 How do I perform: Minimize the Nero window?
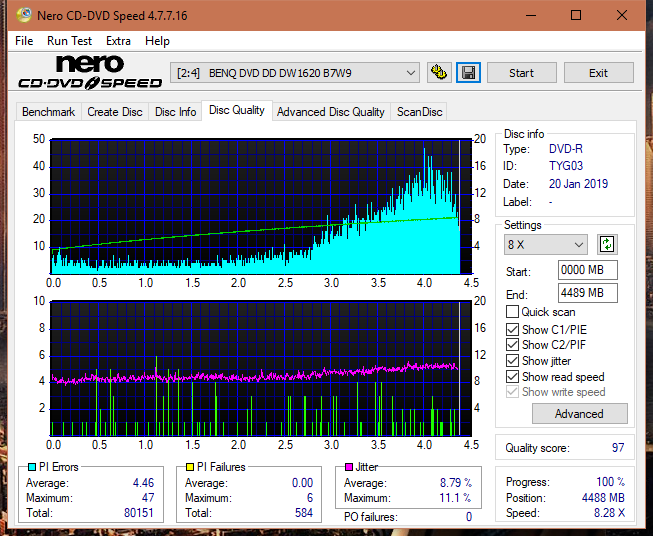[531, 15]
